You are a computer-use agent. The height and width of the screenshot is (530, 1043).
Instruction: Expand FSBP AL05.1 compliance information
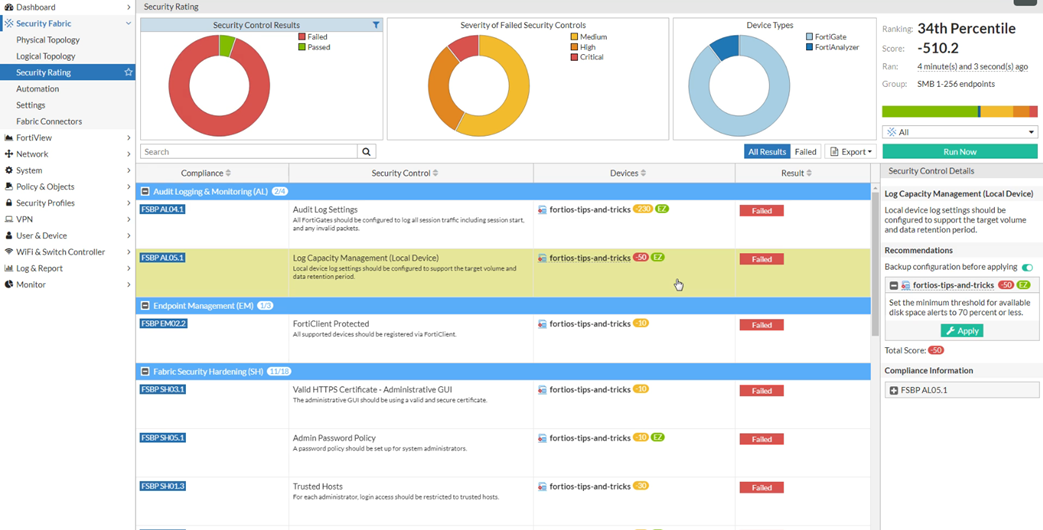893,390
